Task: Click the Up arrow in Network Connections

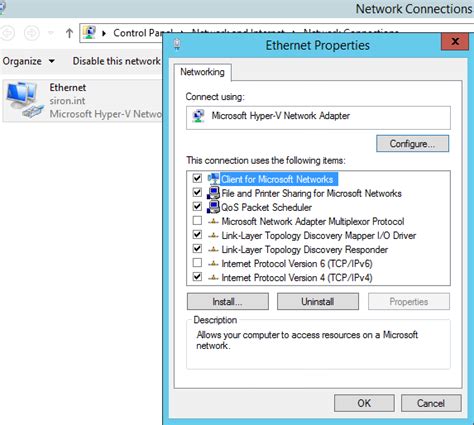Action: click(69, 33)
